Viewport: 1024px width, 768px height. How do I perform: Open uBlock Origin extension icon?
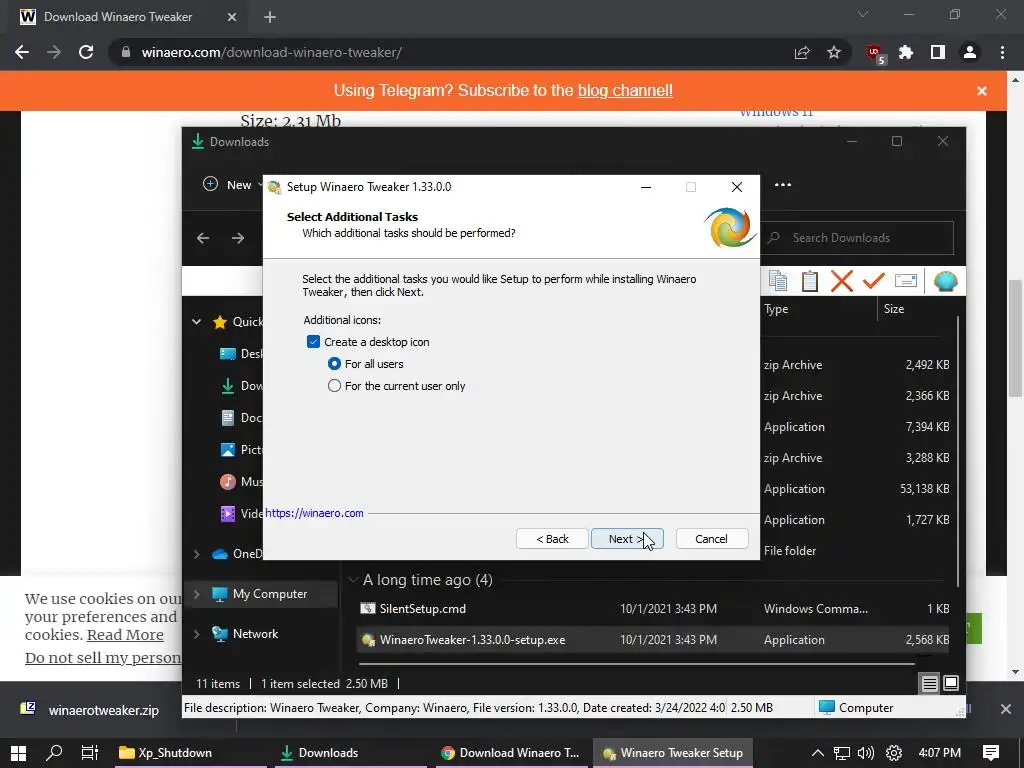pos(875,54)
